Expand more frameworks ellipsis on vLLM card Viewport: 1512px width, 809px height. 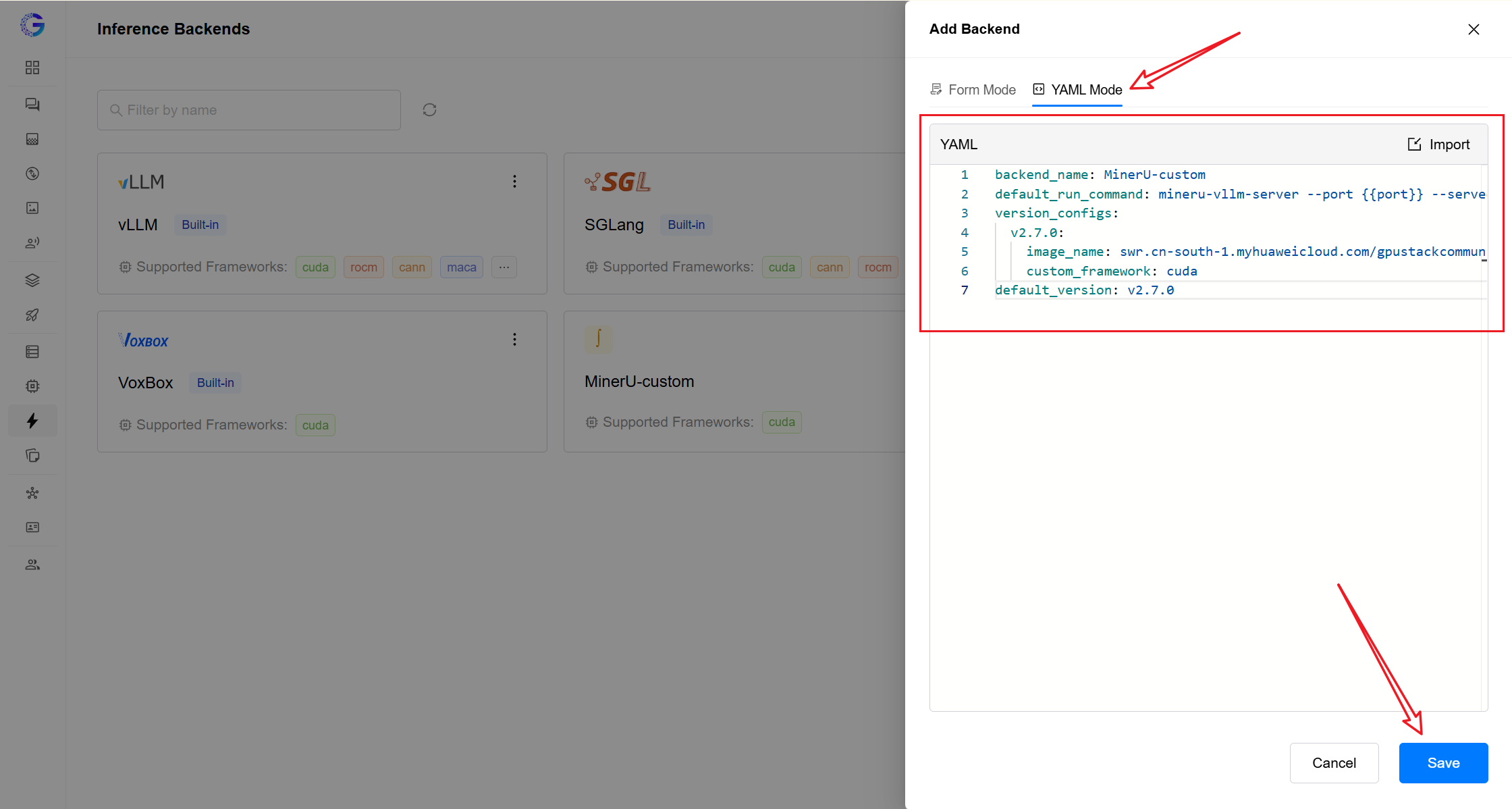(x=504, y=267)
